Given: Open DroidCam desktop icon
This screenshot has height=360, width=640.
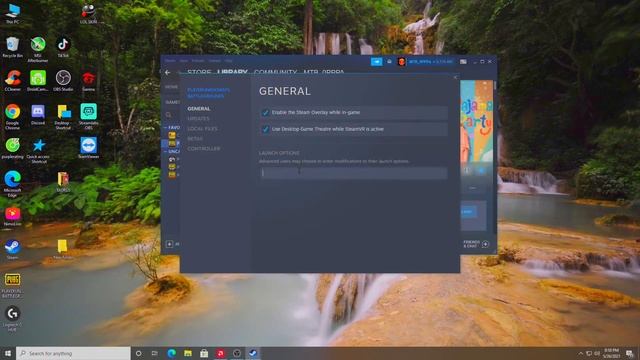Looking at the screenshot, I should (x=38, y=81).
